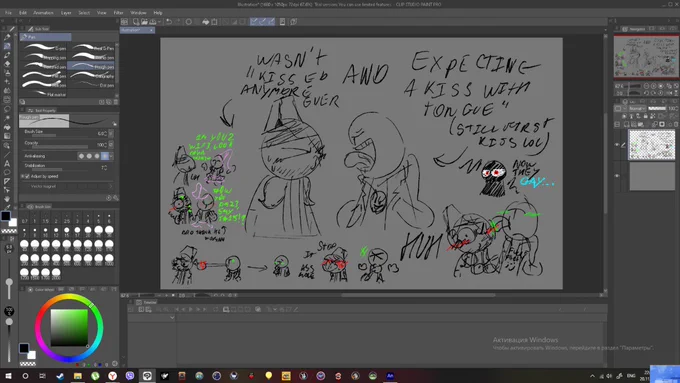This screenshot has height=383, width=680.
Task: Click the Fill command bar icon
Action: point(206,22)
